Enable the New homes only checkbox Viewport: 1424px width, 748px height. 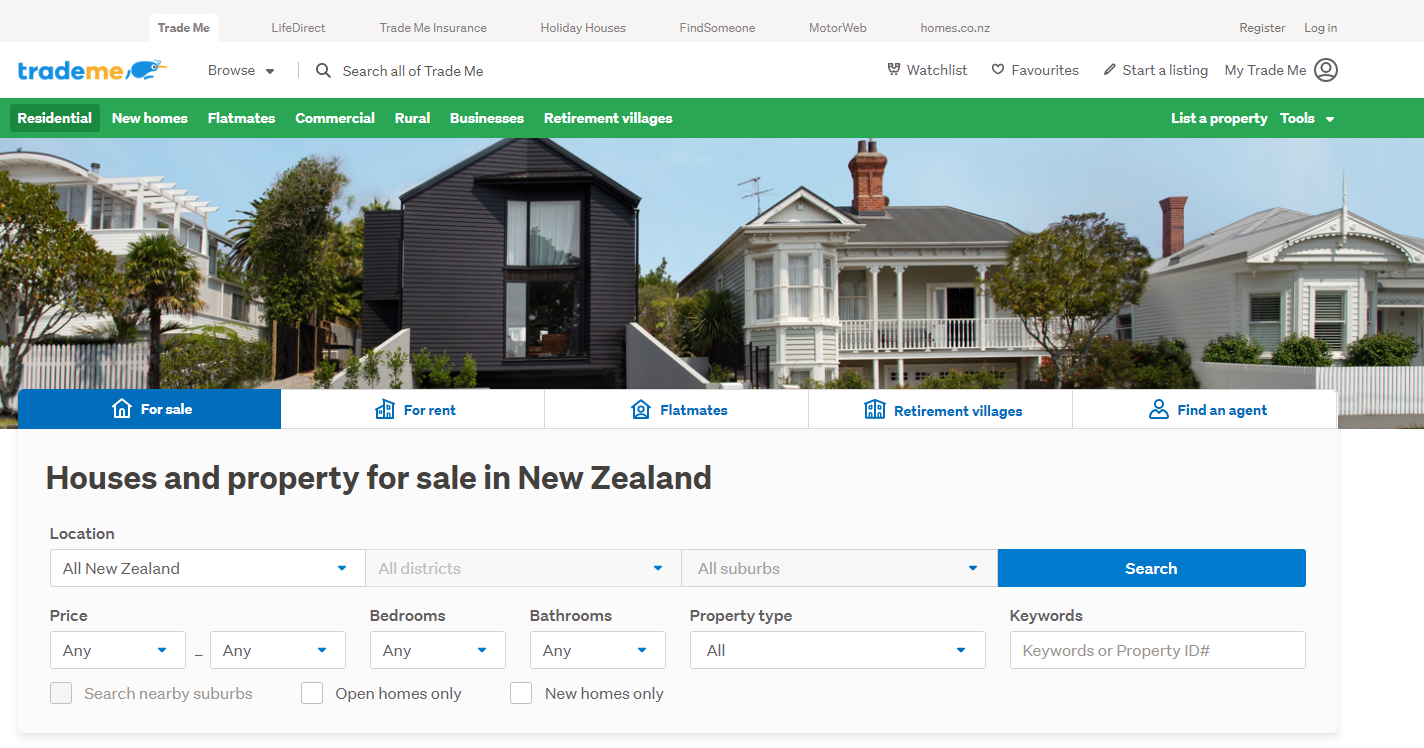521,693
